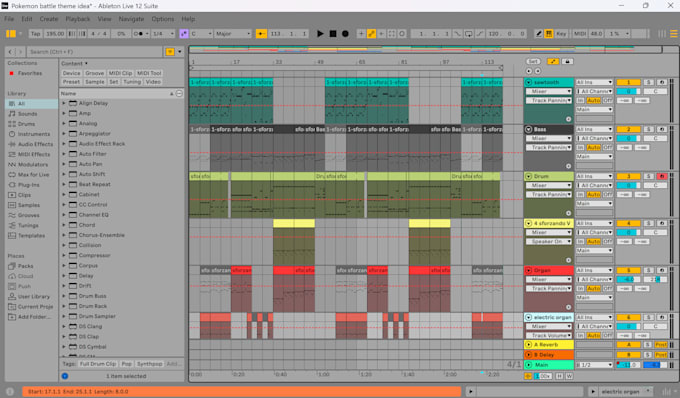
Task: Fold the sawtooth track
Action: (x=529, y=82)
